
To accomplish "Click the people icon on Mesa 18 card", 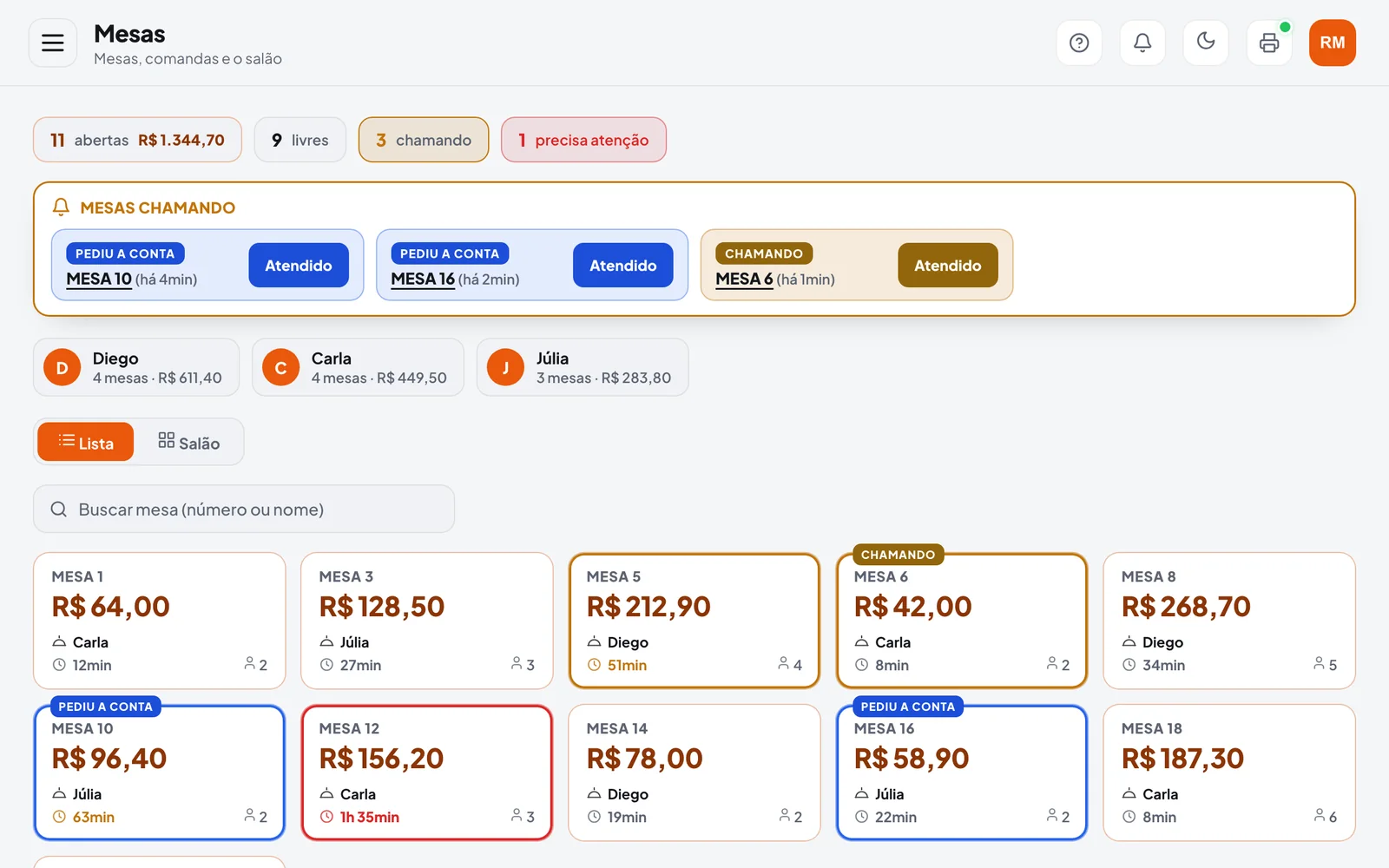I will 1320,815.
